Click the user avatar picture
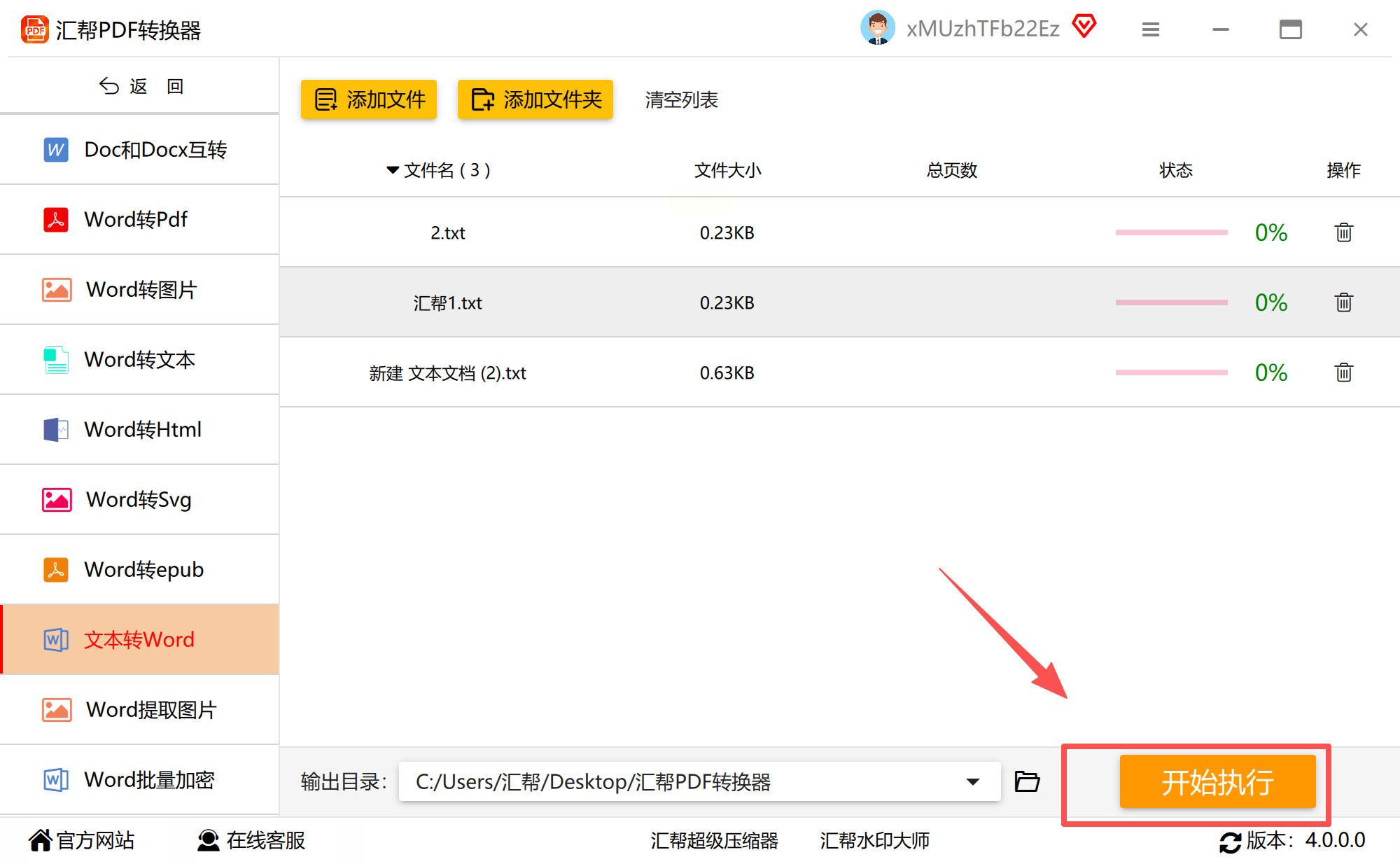Screen dimensions: 1400x864 click(877, 29)
